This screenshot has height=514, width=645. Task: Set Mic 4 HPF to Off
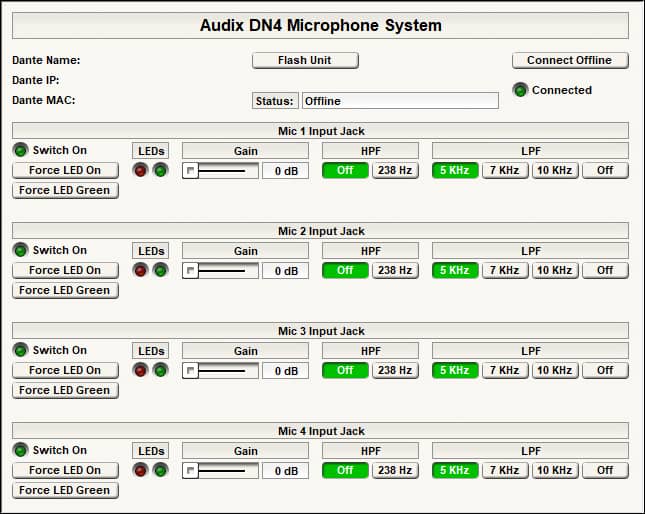pyautogui.click(x=345, y=470)
